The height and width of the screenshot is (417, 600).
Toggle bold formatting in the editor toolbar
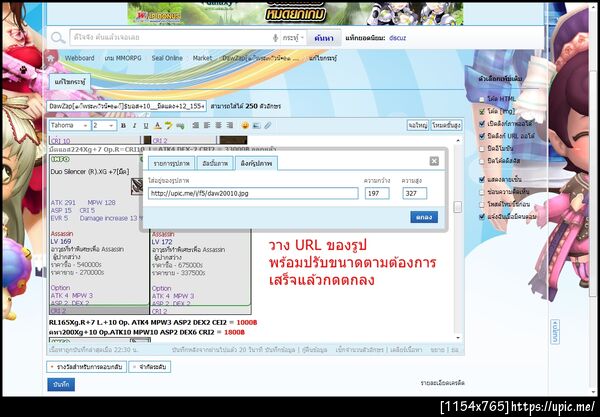123,125
